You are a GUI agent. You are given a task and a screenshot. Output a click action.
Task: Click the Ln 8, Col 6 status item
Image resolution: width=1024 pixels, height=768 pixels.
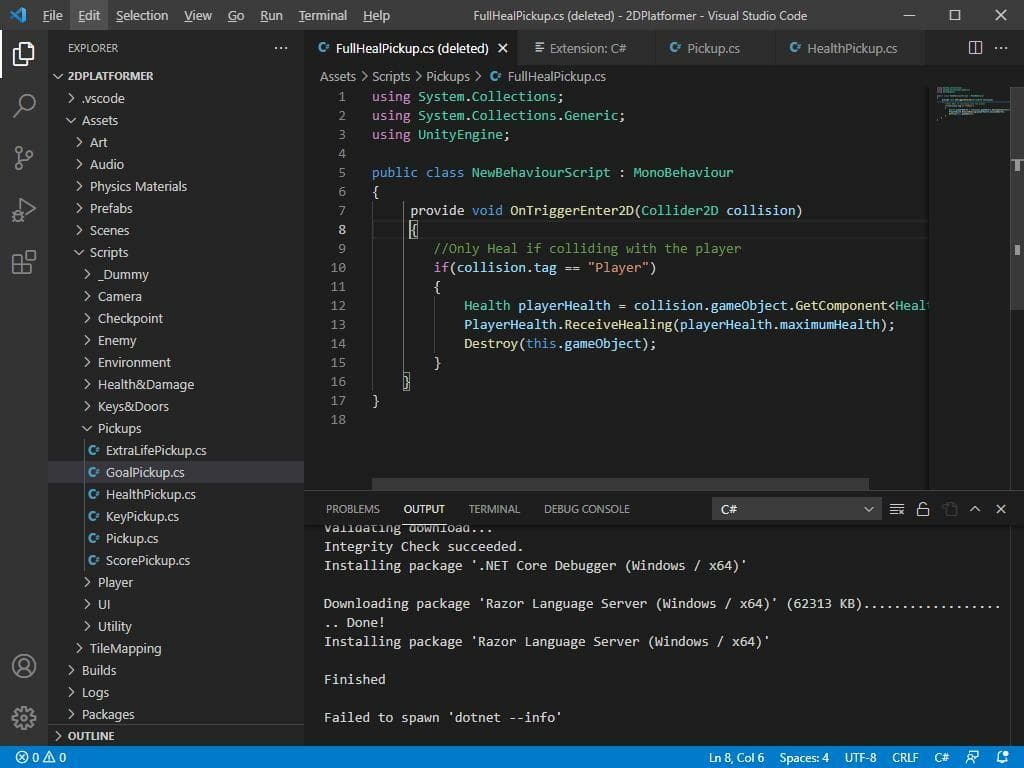[736, 758]
